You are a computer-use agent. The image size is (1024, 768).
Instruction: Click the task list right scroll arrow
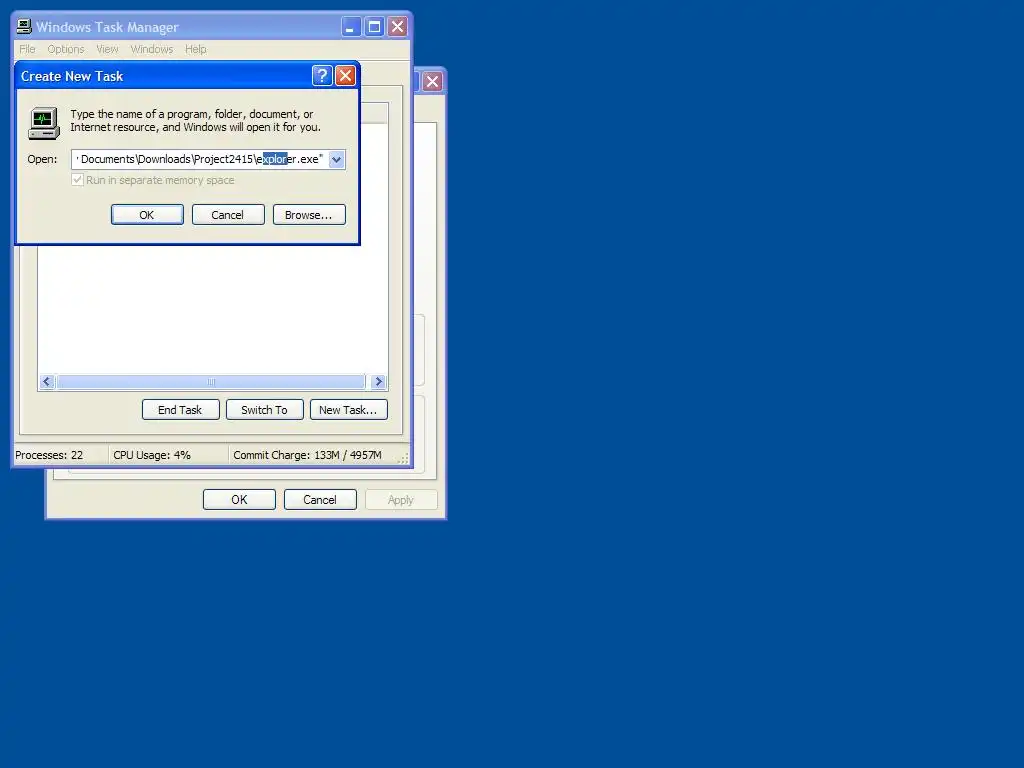click(379, 381)
